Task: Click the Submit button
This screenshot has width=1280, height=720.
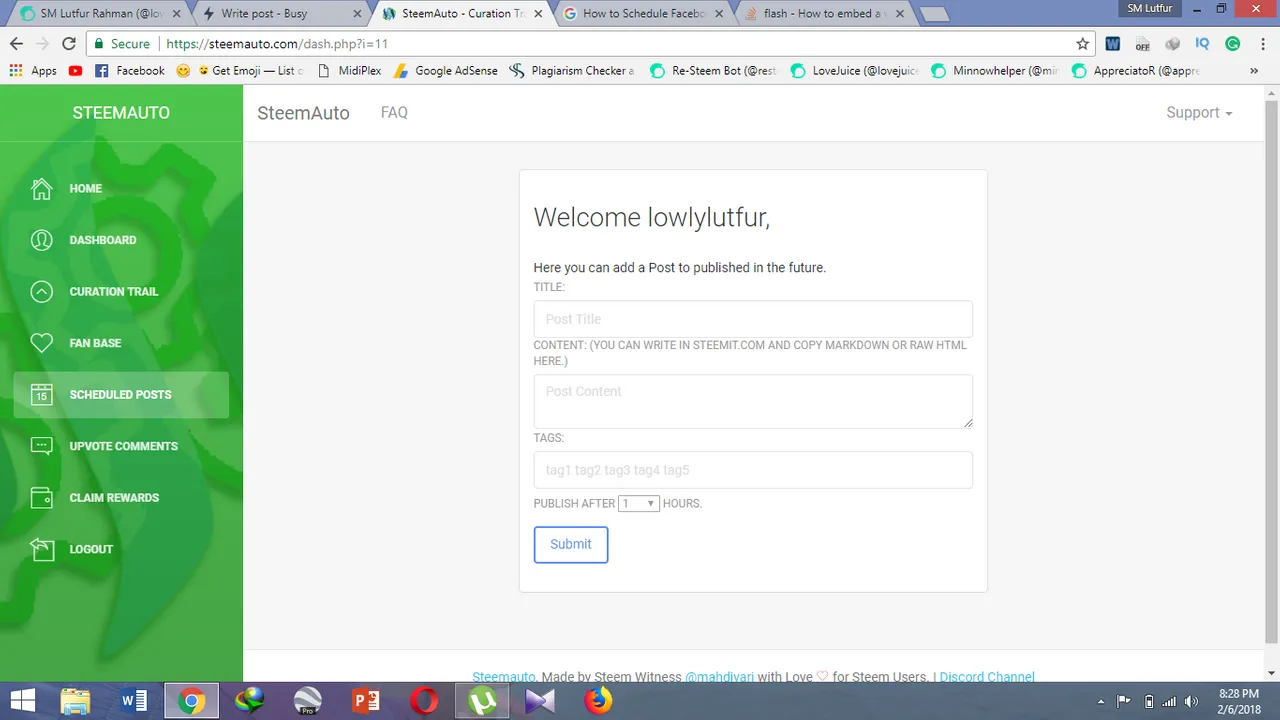Action: click(x=571, y=544)
